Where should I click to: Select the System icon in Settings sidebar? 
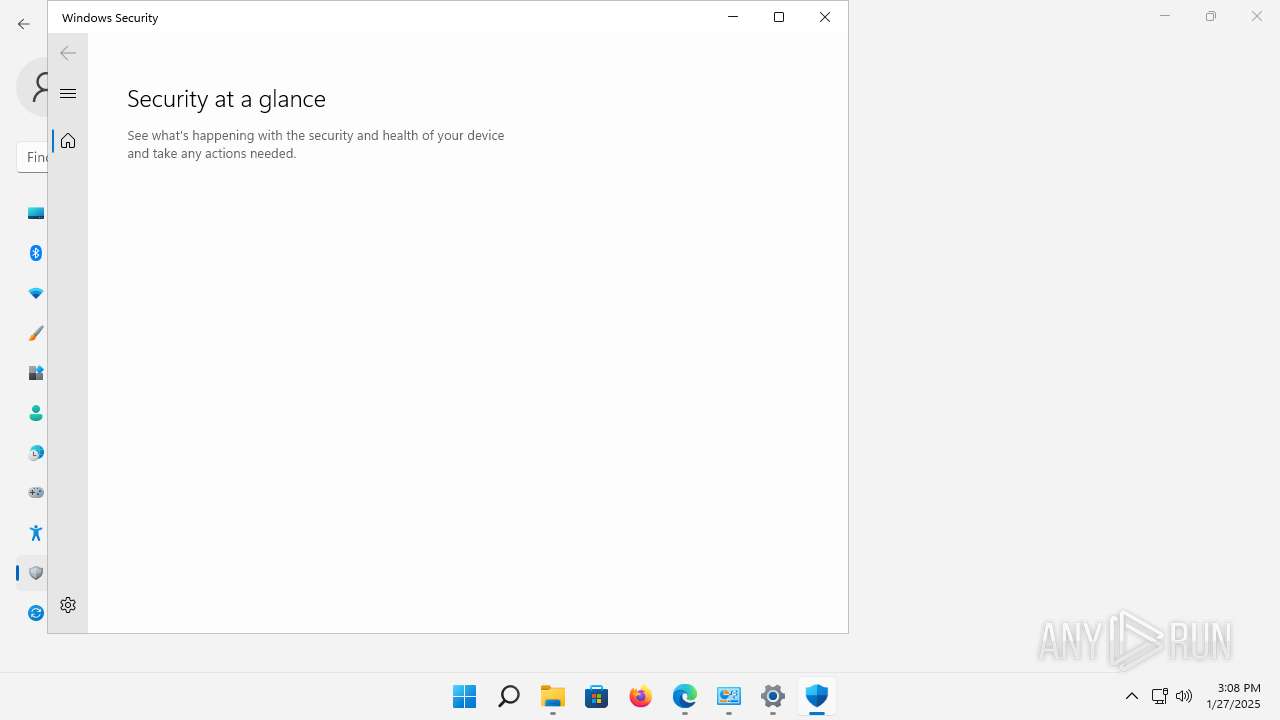pos(36,213)
